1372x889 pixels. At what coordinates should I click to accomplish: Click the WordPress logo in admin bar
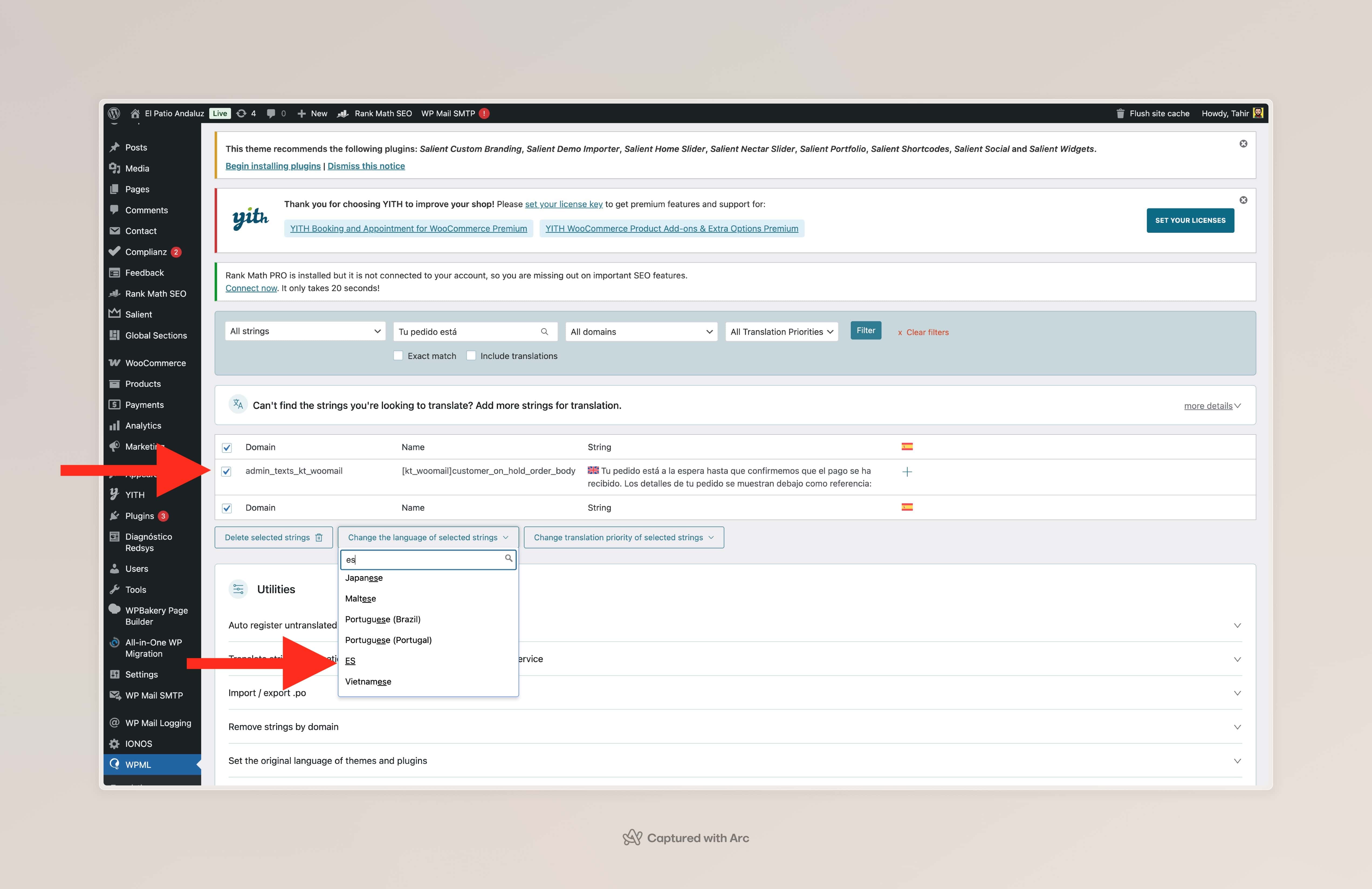(114, 113)
